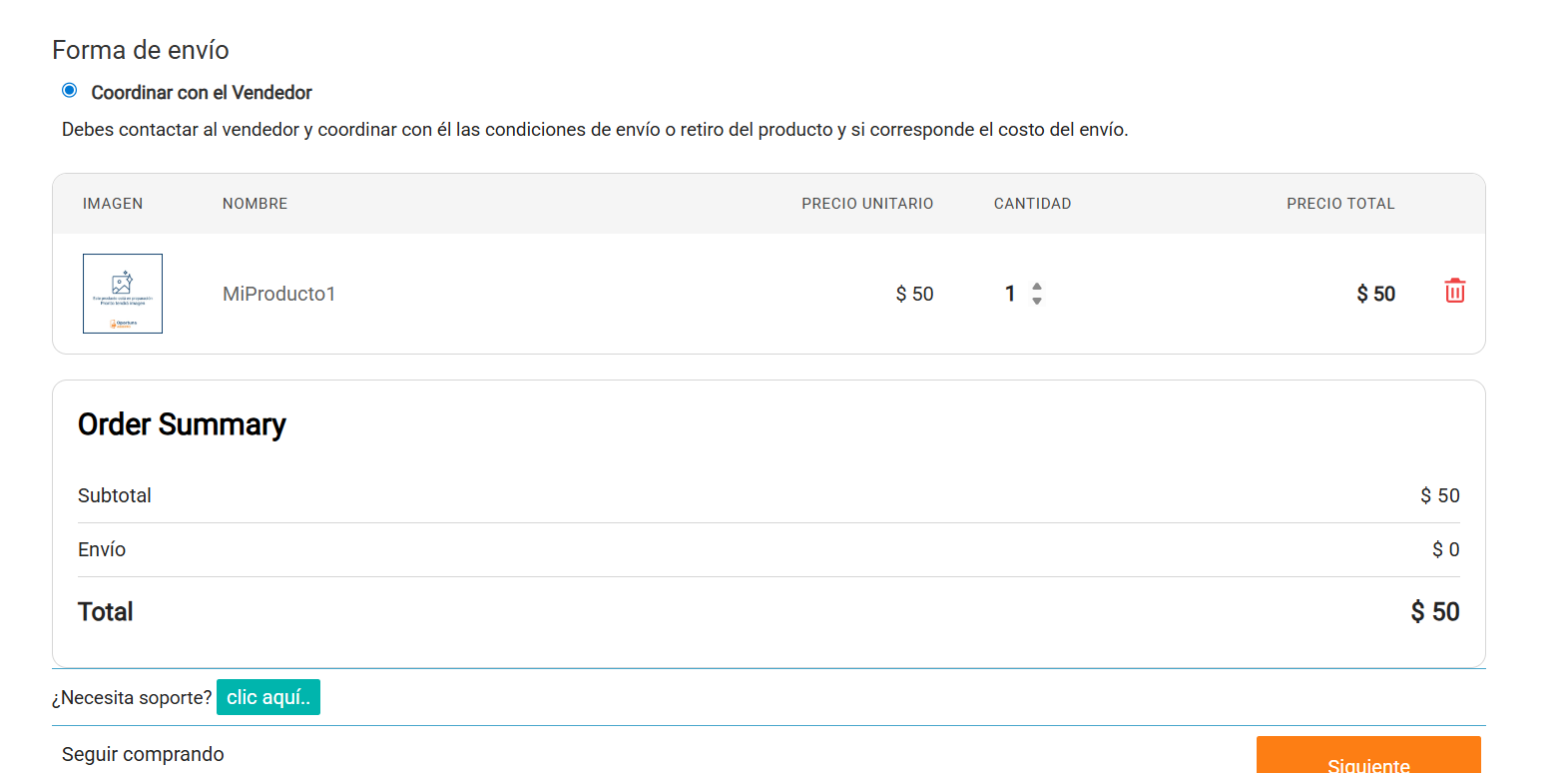This screenshot has width=1568, height=773.
Task: Click the IMAGEN column header
Action: click(x=113, y=204)
